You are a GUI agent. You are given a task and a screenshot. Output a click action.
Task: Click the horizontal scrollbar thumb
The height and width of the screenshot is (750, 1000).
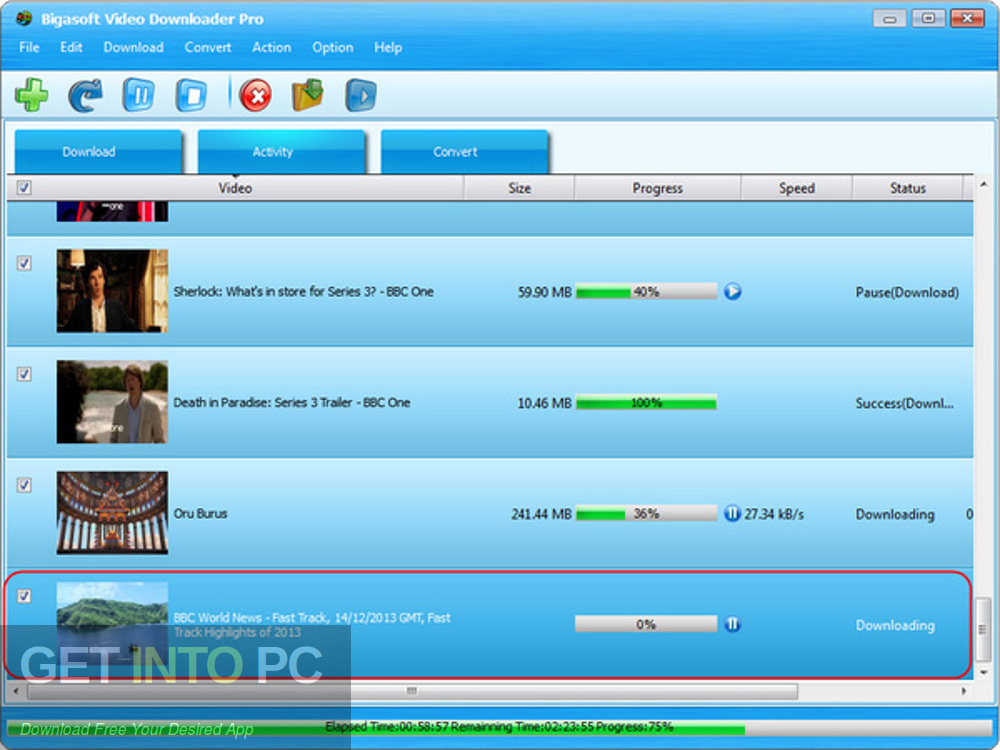pos(412,691)
